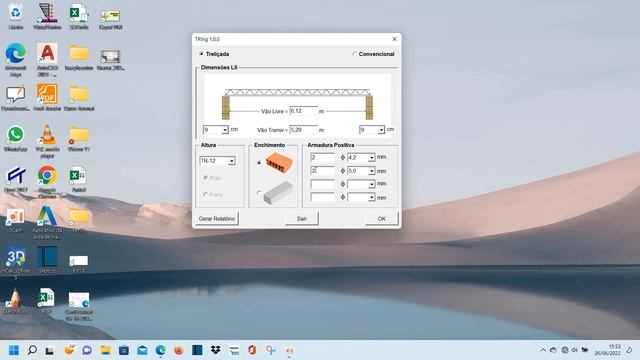Choose ceramic brick filling option
The height and width of the screenshot is (360, 640).
click(259, 162)
